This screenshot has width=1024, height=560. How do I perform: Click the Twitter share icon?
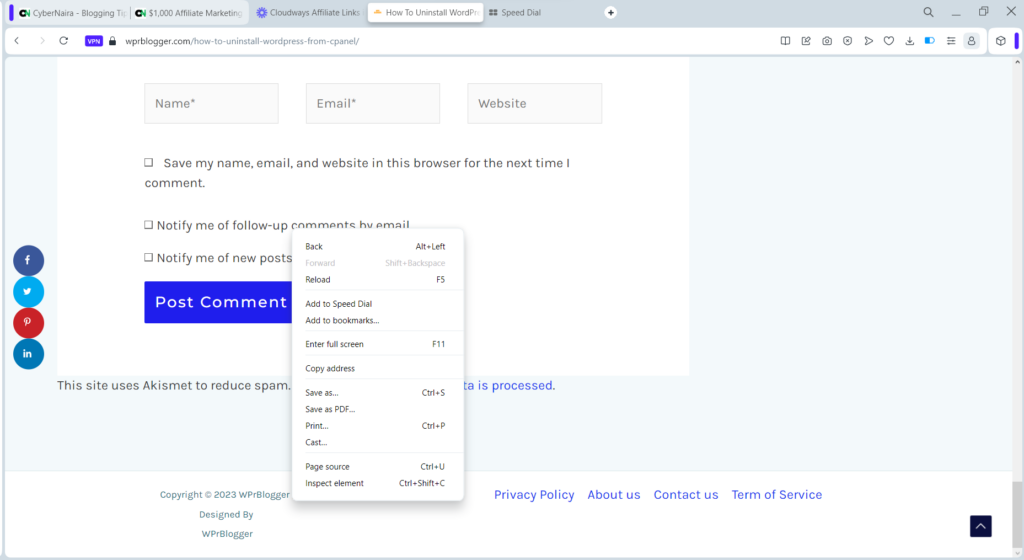pos(28,292)
